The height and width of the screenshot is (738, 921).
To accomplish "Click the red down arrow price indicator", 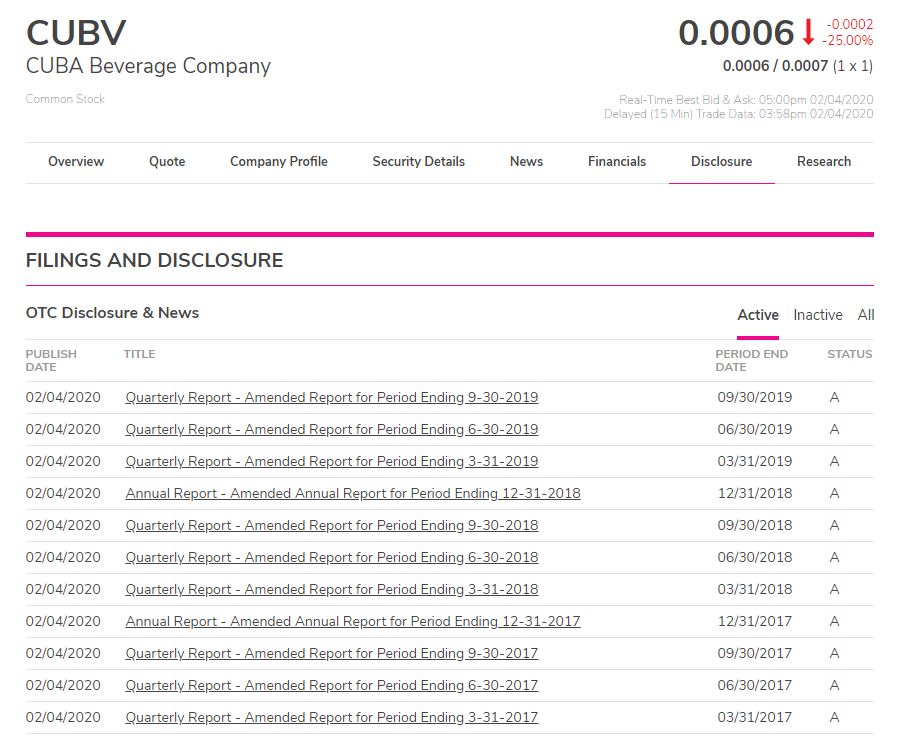I will [808, 32].
